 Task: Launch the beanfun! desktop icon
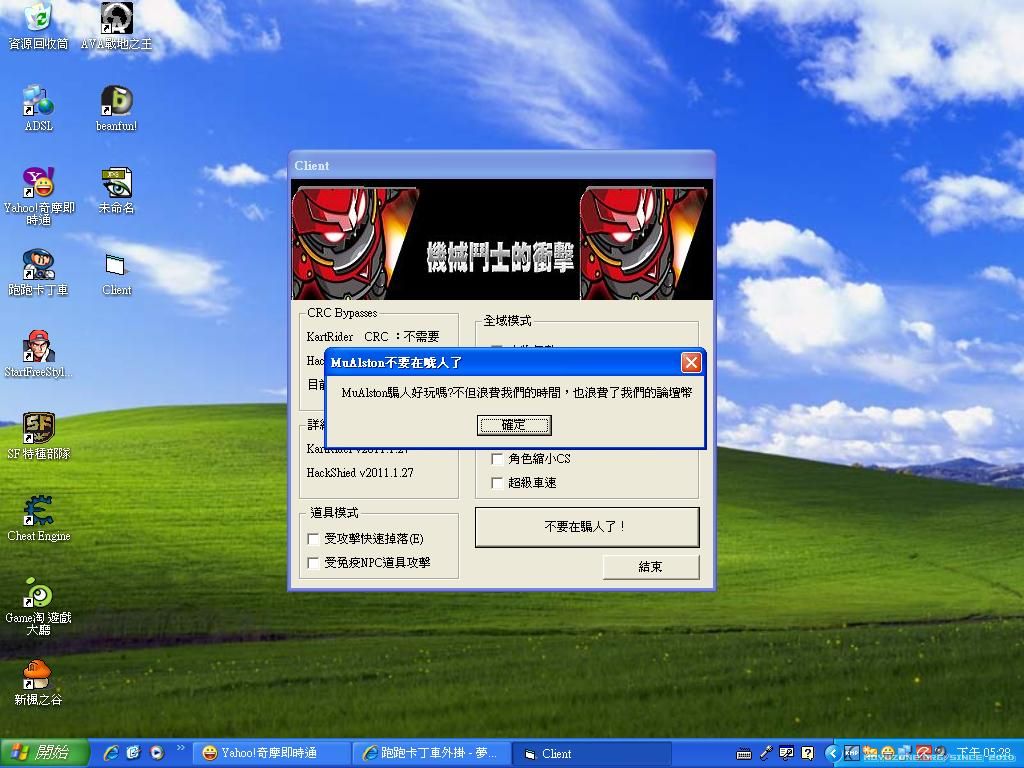[116, 101]
